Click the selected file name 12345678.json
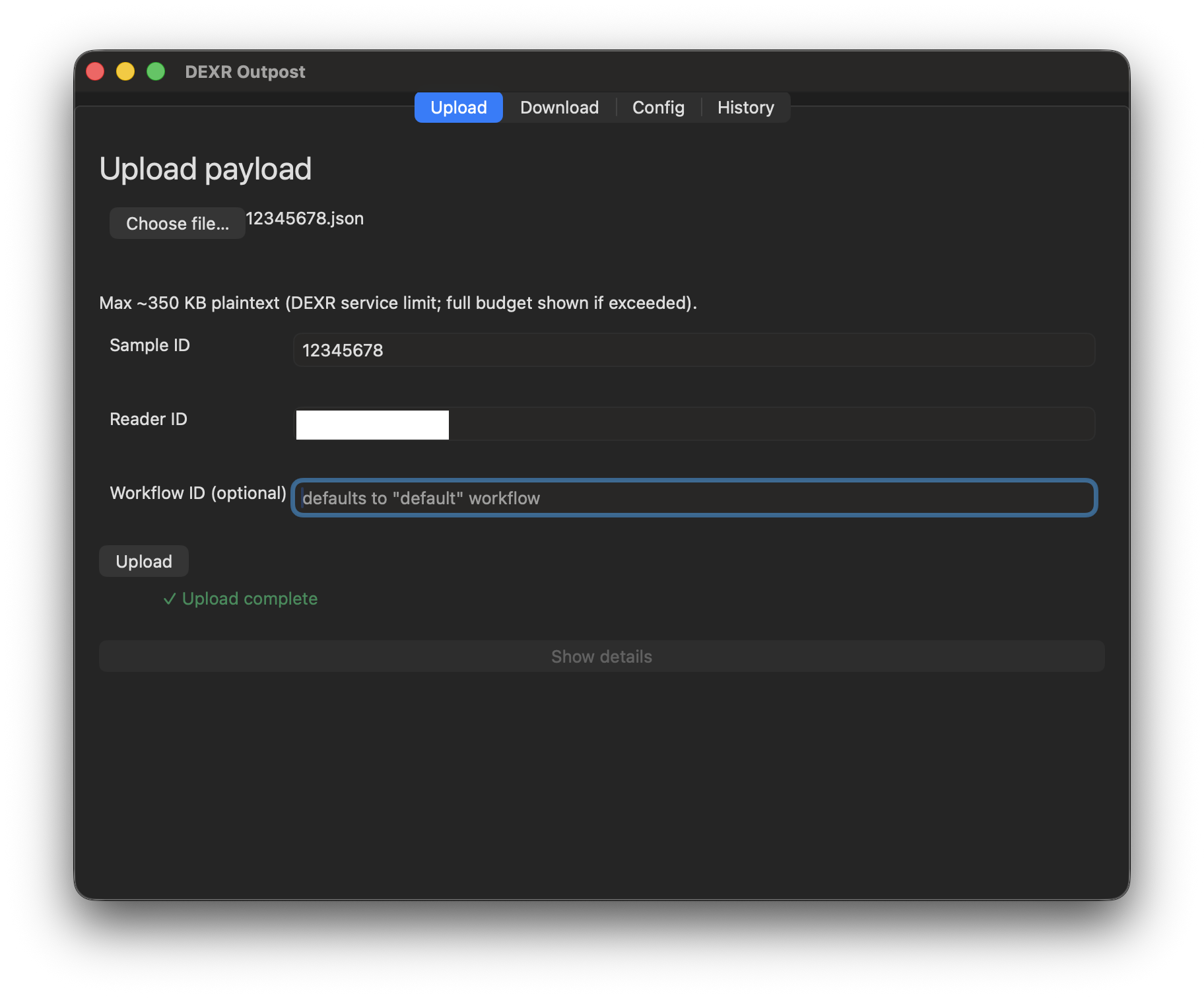 click(x=304, y=218)
